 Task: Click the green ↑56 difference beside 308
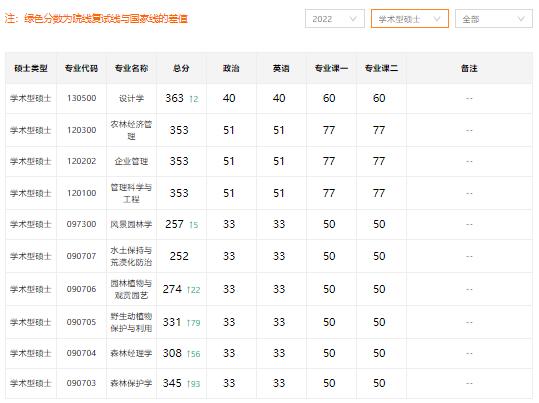coord(194,354)
